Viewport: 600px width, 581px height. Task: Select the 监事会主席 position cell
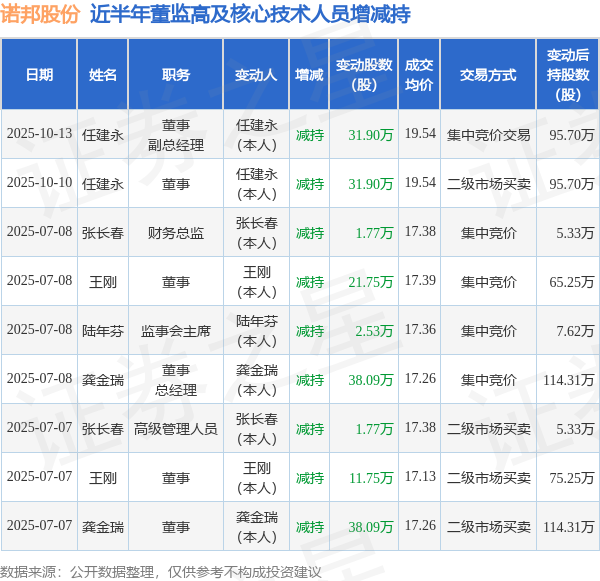[x=176, y=331]
